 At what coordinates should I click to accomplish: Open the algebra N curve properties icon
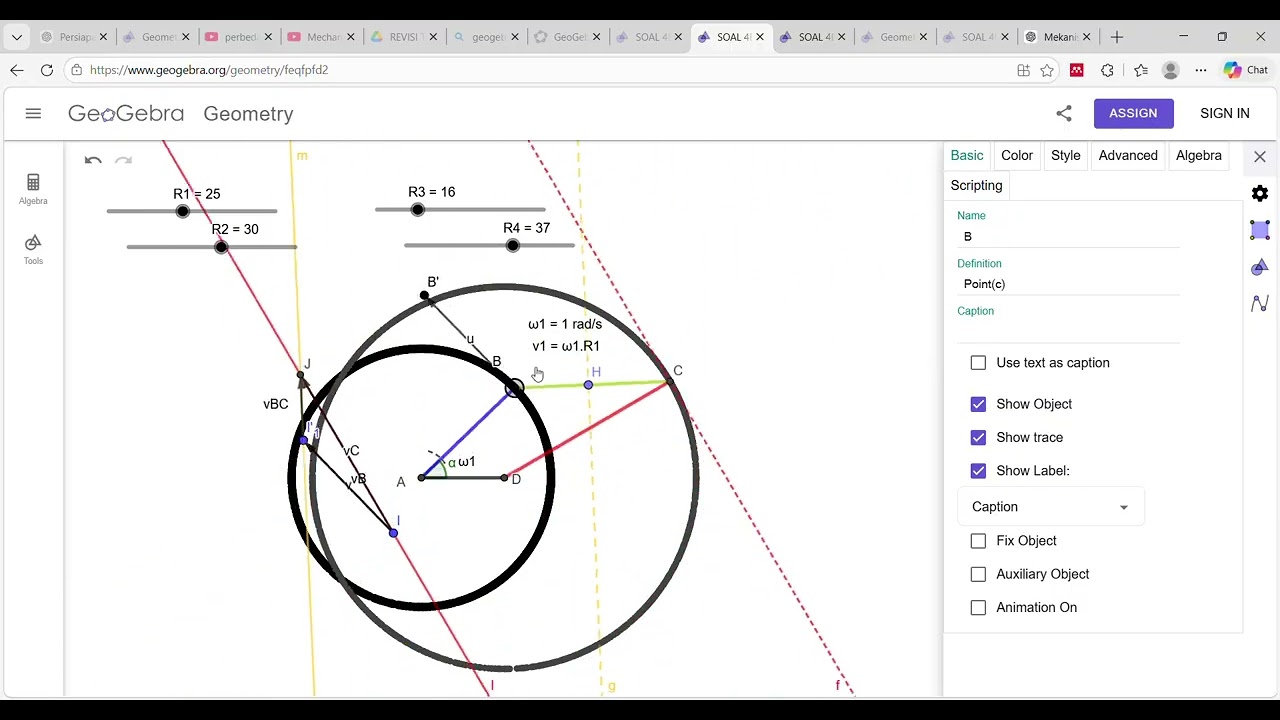(x=1260, y=303)
